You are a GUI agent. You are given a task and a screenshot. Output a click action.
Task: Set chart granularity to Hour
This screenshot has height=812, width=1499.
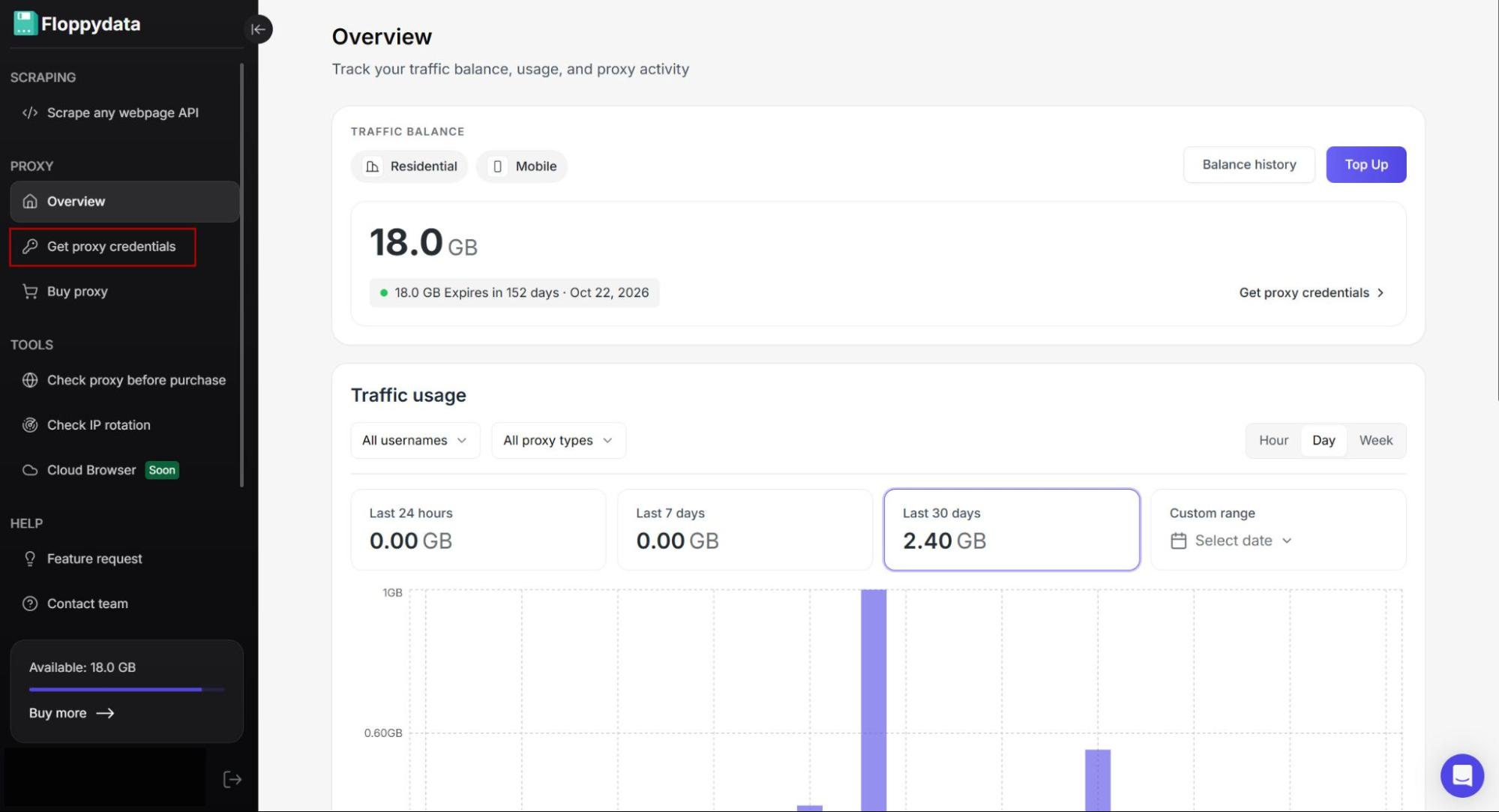[x=1273, y=440]
